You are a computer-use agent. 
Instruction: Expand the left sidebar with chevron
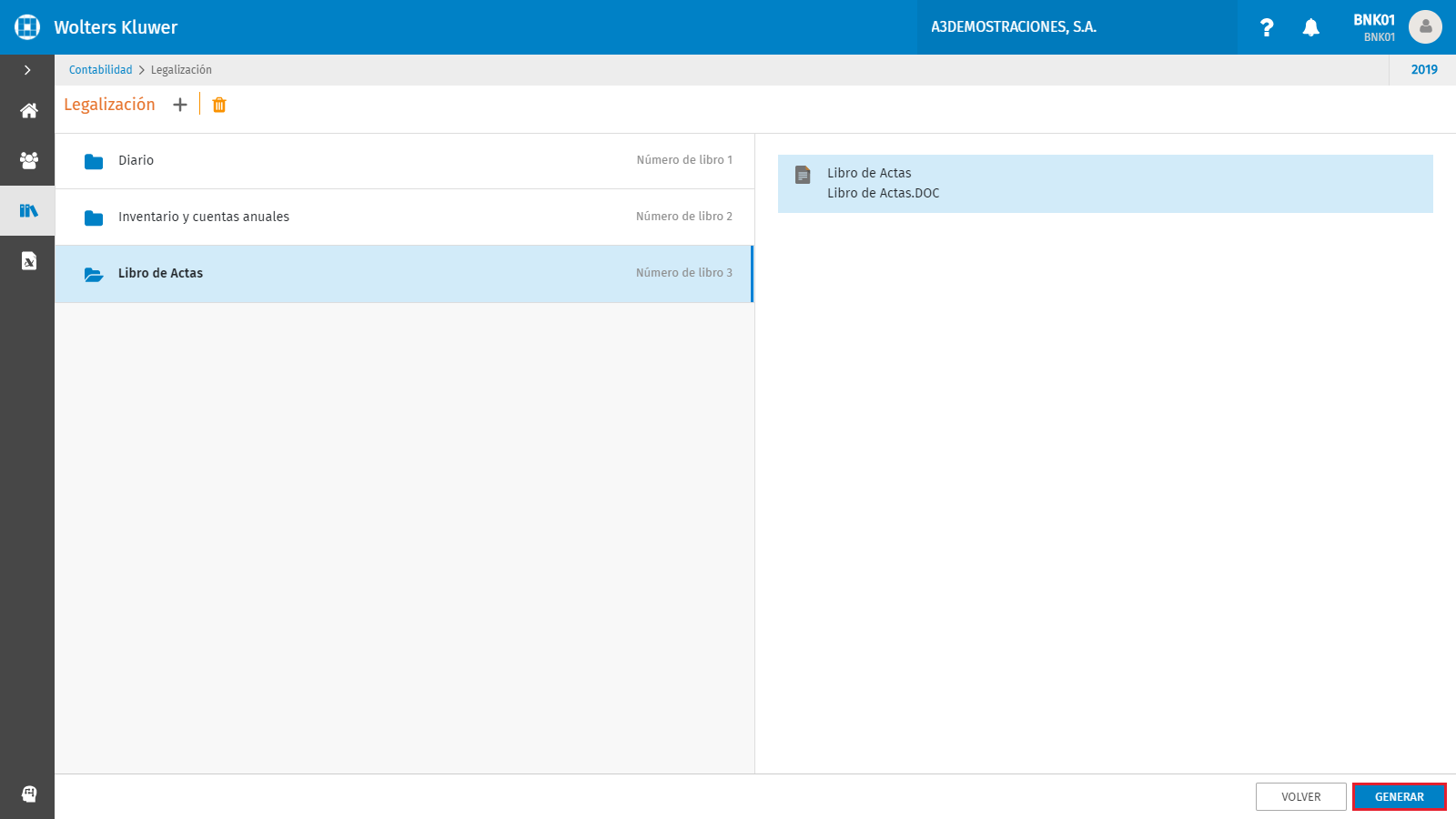[27, 70]
